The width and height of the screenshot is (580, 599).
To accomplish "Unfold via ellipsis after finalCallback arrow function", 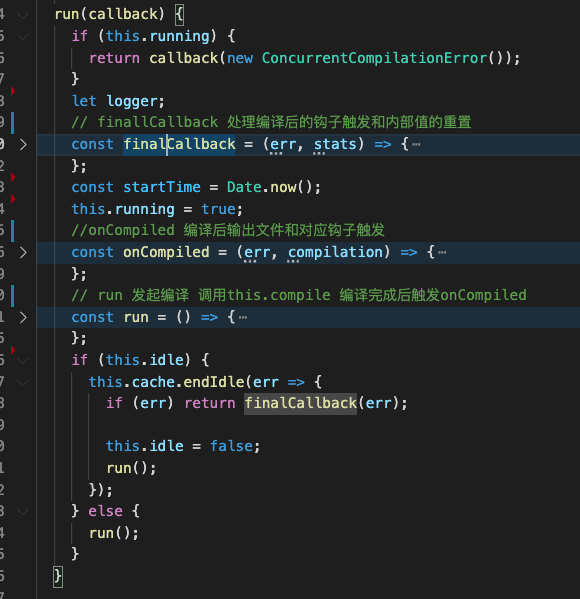I will coord(416,144).
